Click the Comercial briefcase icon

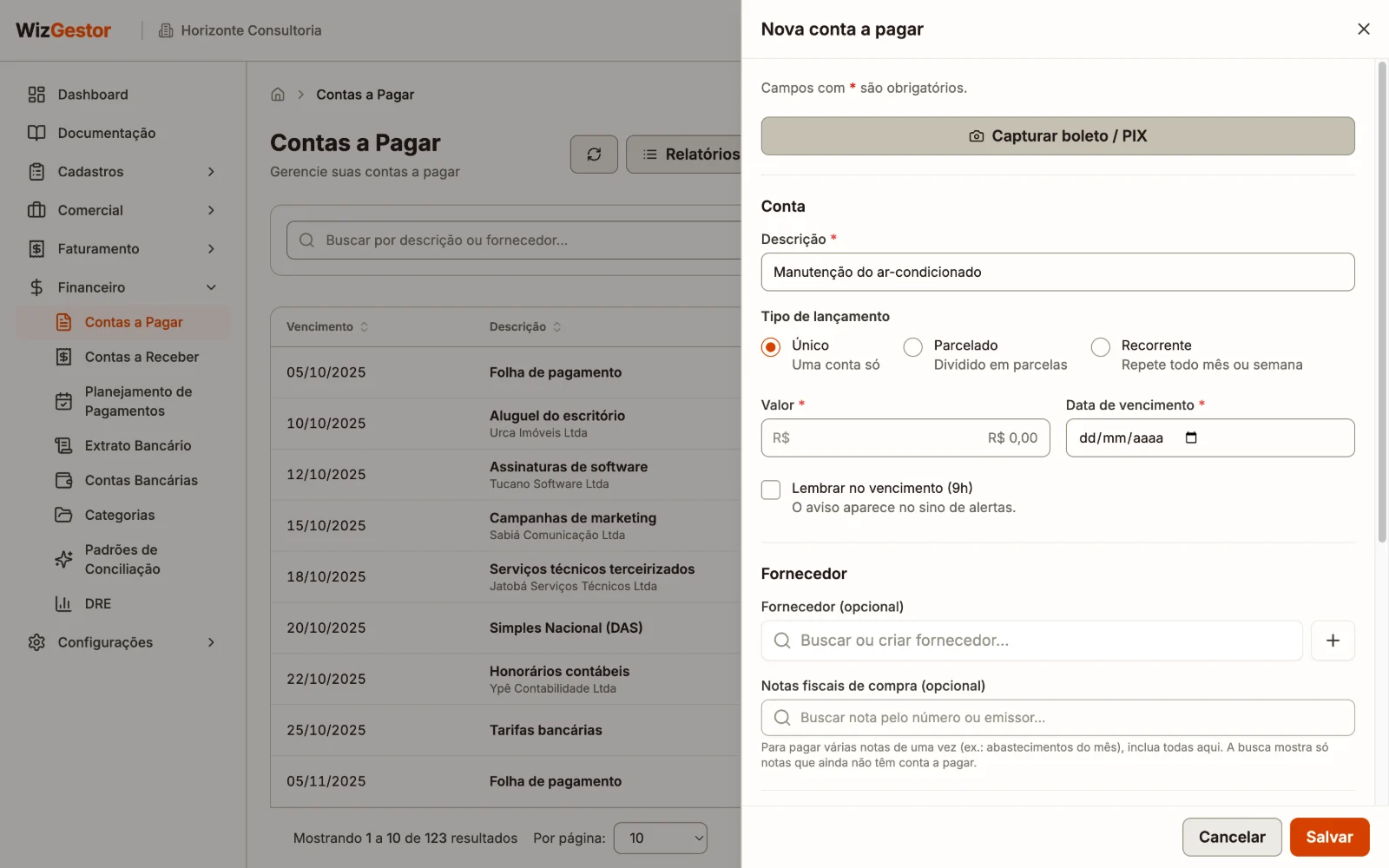36,210
